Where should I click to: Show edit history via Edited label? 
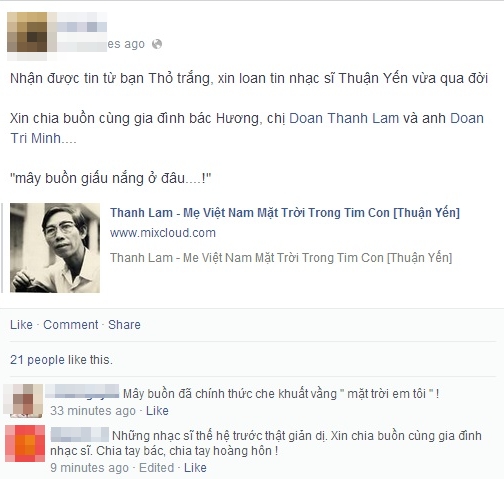point(157,468)
